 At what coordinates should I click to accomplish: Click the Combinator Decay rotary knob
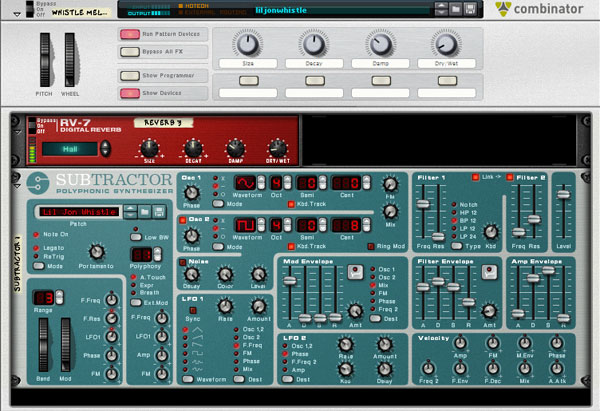(x=314, y=44)
